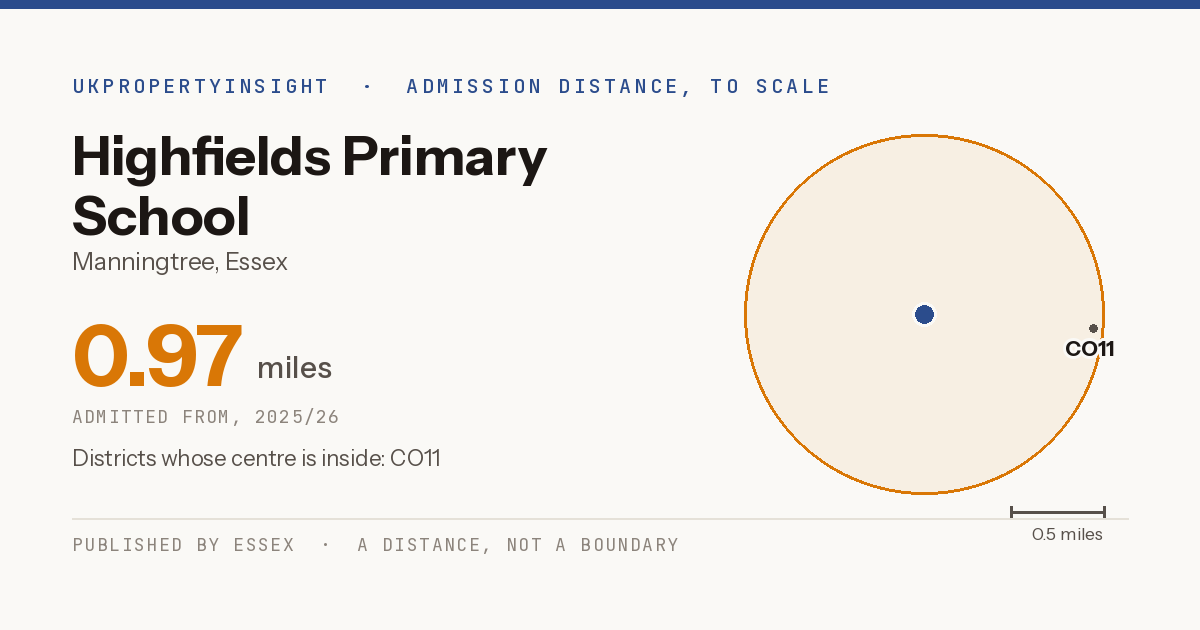Click 'A distance, not a boundary' footer note
Viewport: 1200px width, 630px height.
(x=518, y=545)
